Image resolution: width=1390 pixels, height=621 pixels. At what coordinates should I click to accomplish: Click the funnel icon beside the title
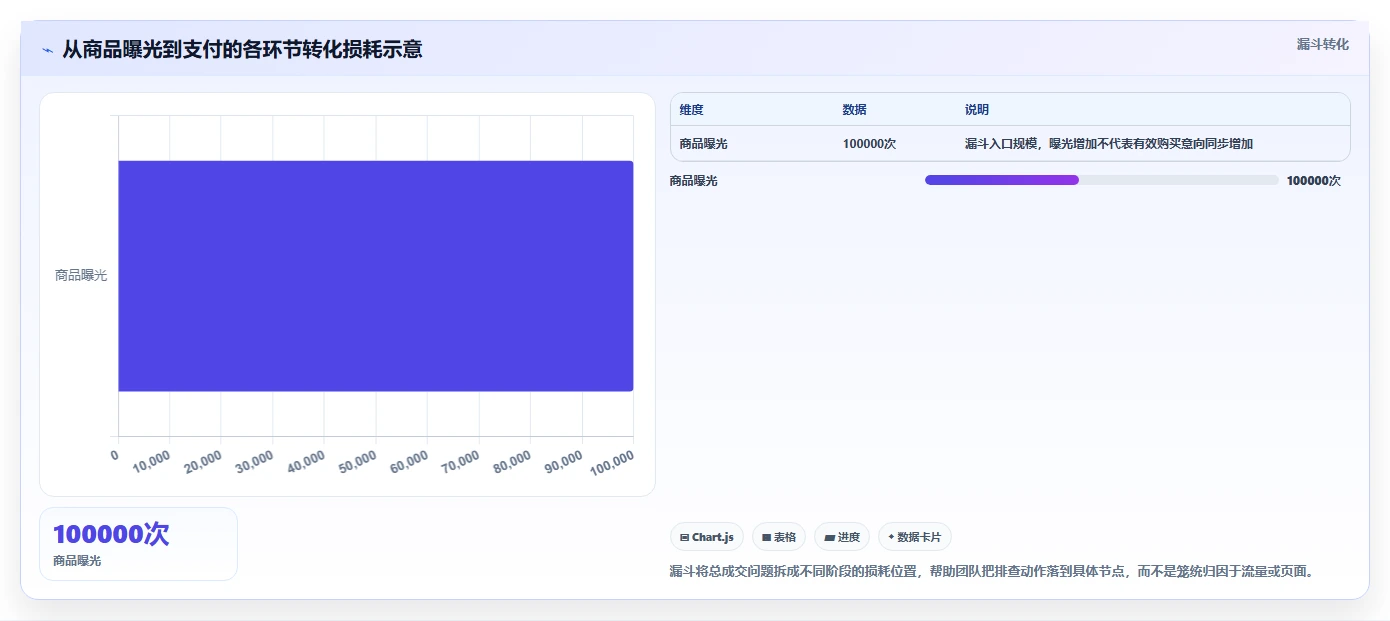pyautogui.click(x=47, y=50)
